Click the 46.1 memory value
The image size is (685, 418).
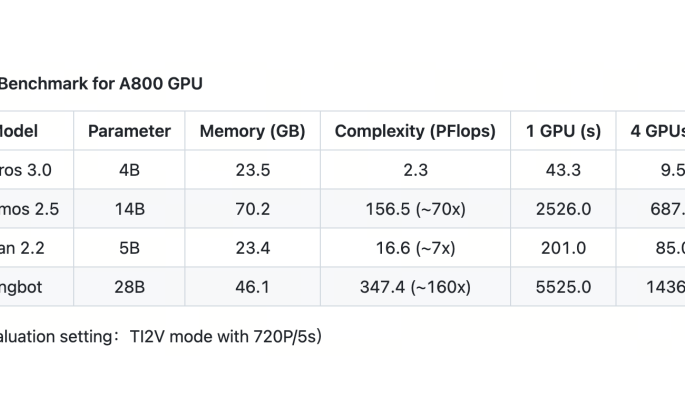coord(252,287)
